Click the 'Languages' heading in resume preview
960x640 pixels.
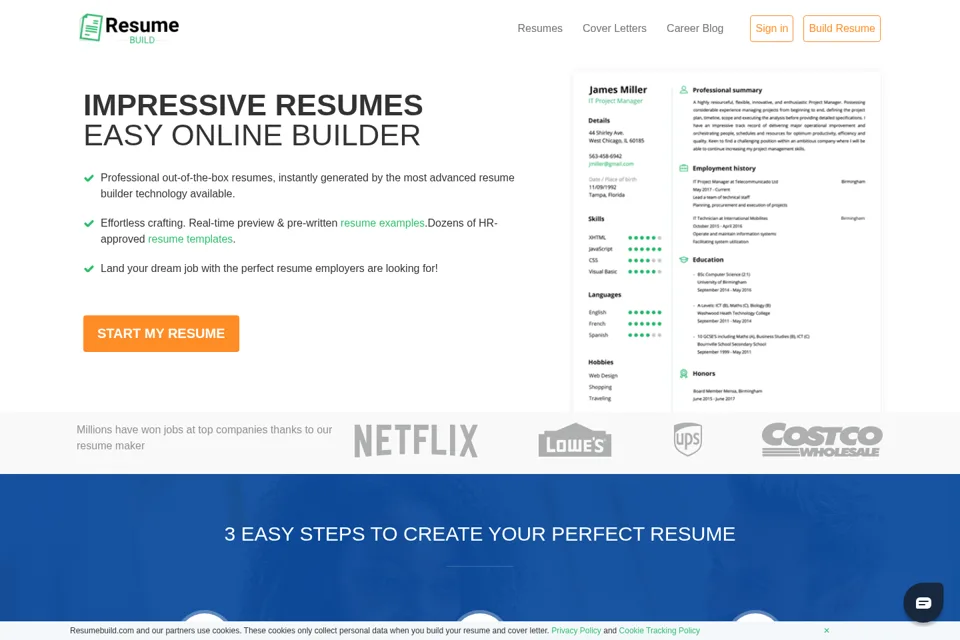click(604, 295)
